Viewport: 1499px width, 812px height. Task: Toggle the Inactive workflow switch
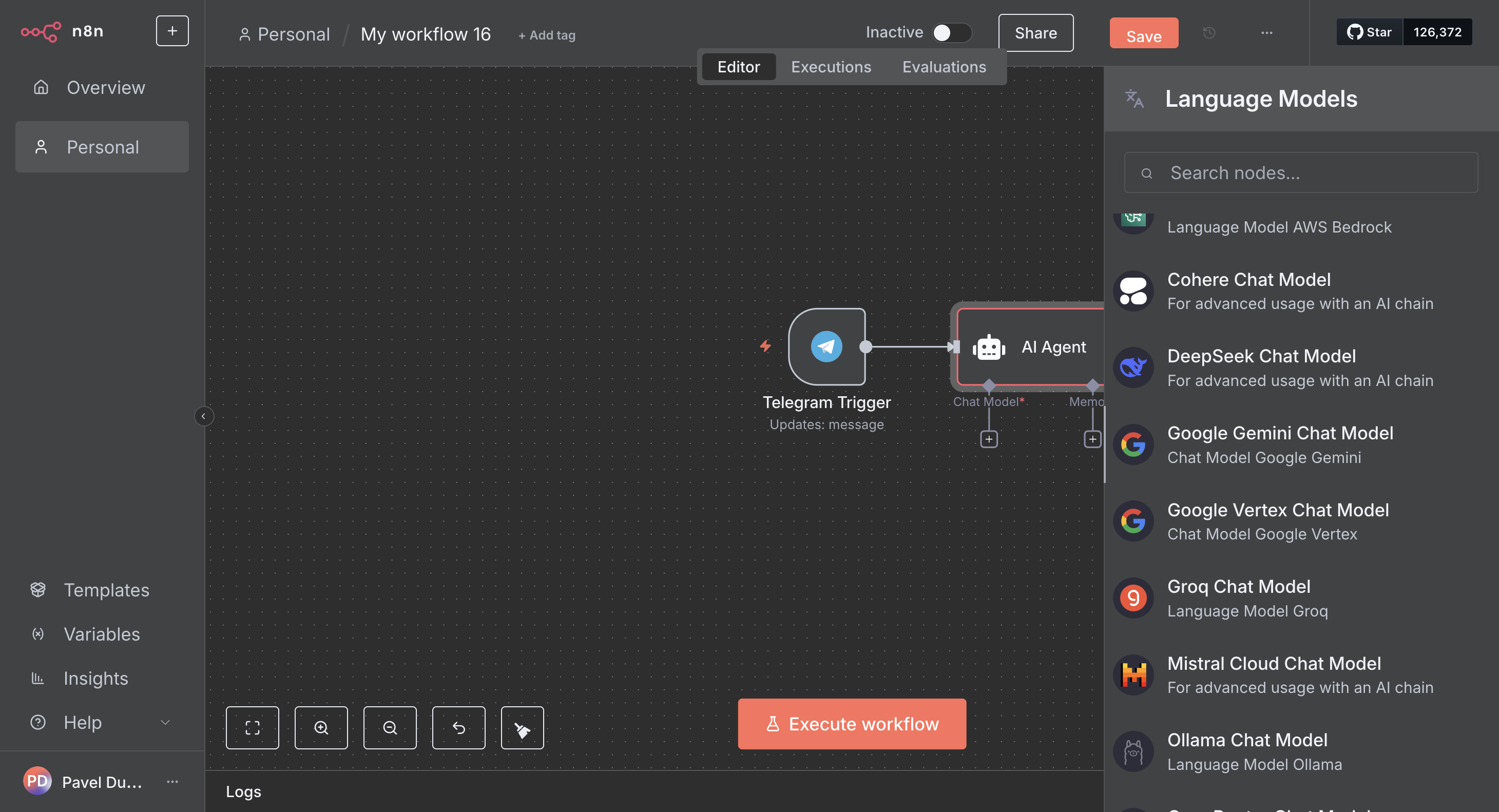pyautogui.click(x=951, y=32)
